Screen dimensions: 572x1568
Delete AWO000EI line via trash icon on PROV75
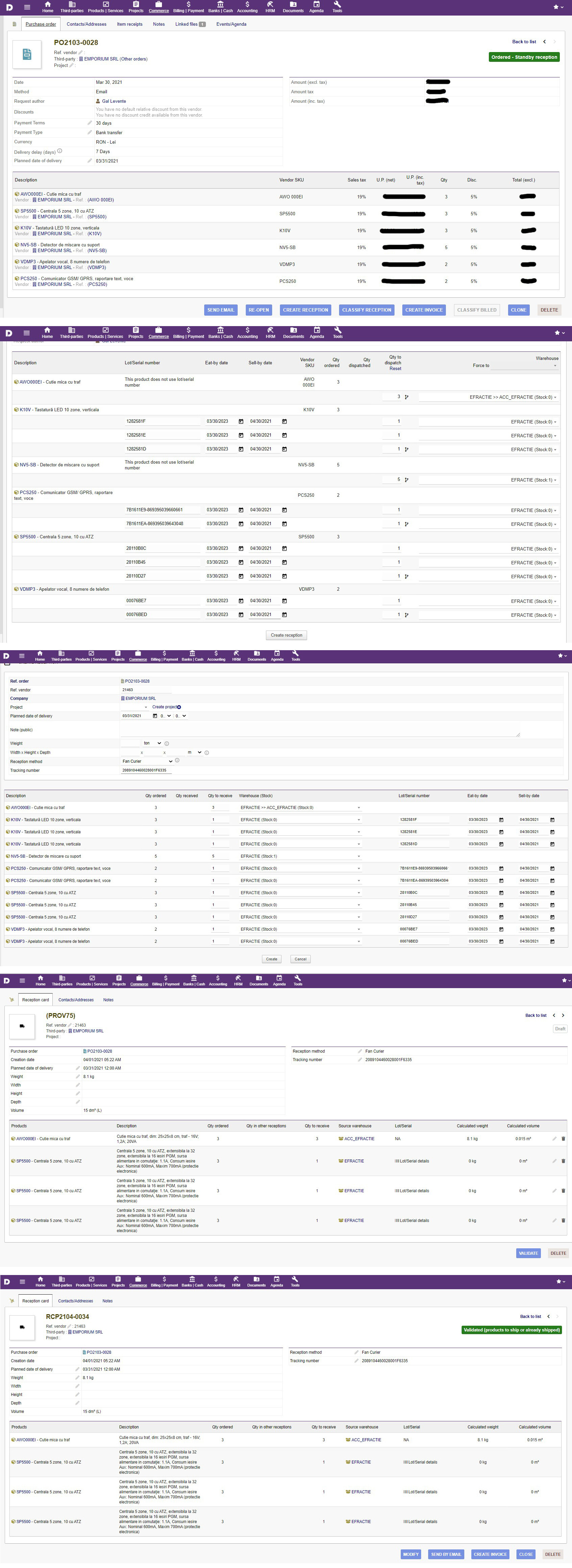(563, 1138)
